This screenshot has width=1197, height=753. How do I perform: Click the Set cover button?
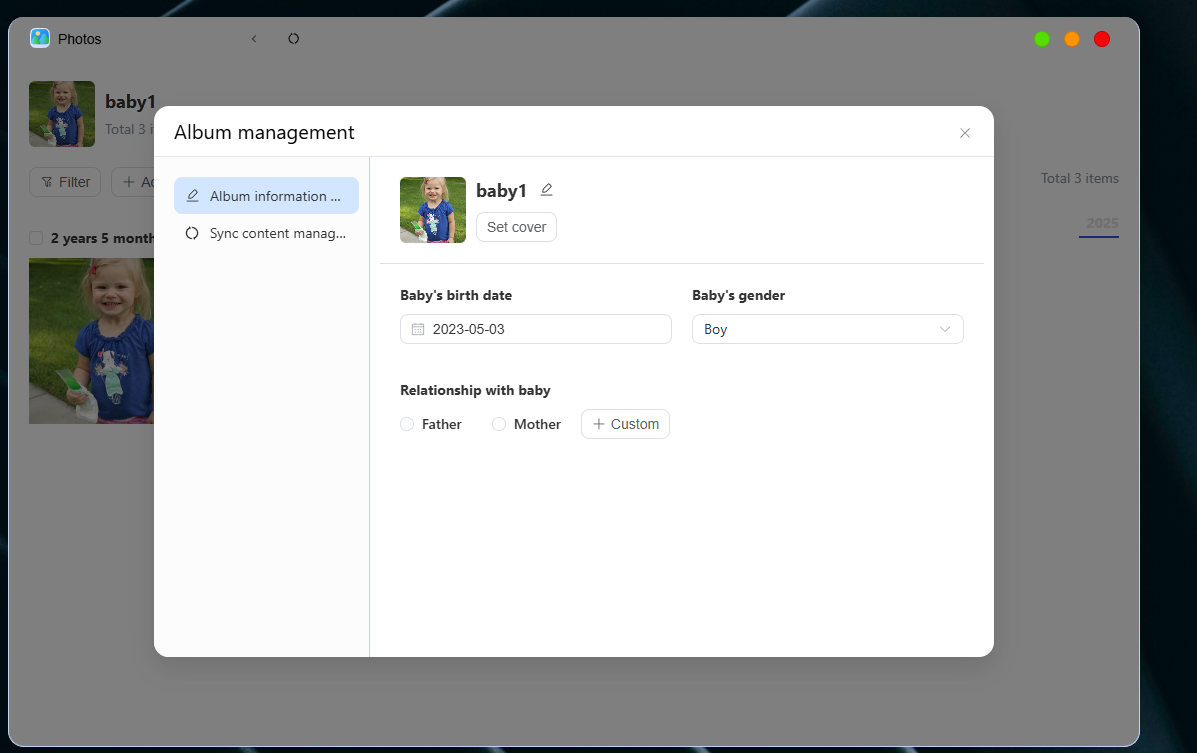pyautogui.click(x=516, y=227)
